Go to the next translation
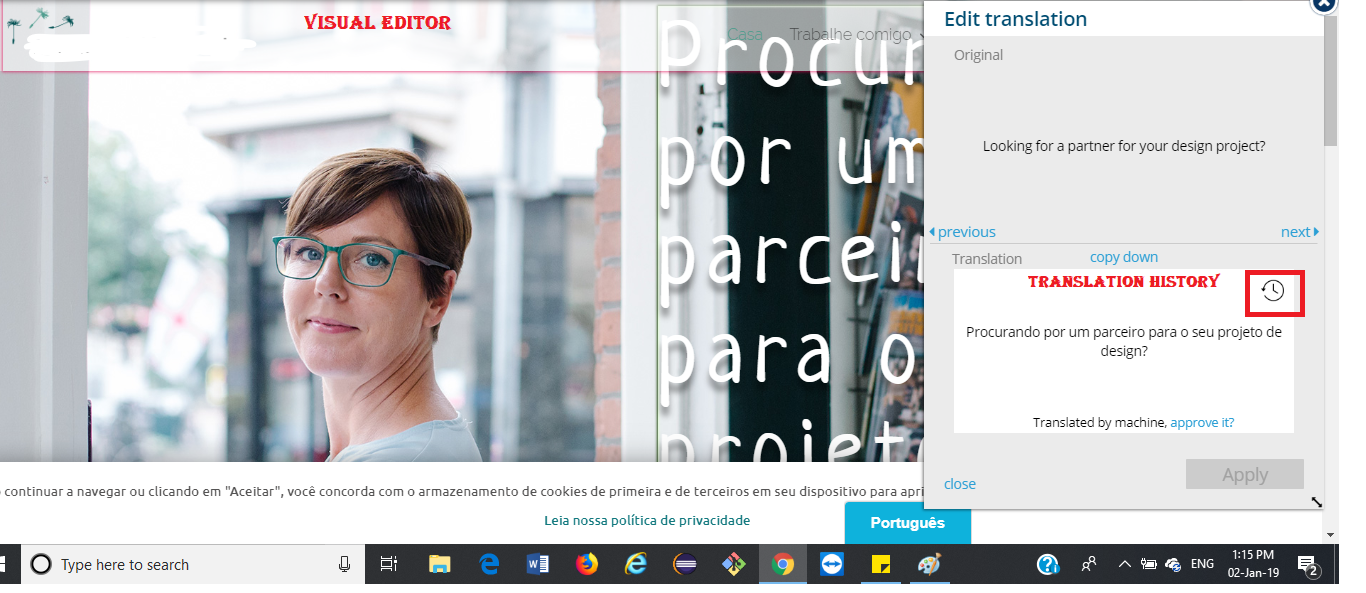This screenshot has height=593, width=1366. point(1299,232)
